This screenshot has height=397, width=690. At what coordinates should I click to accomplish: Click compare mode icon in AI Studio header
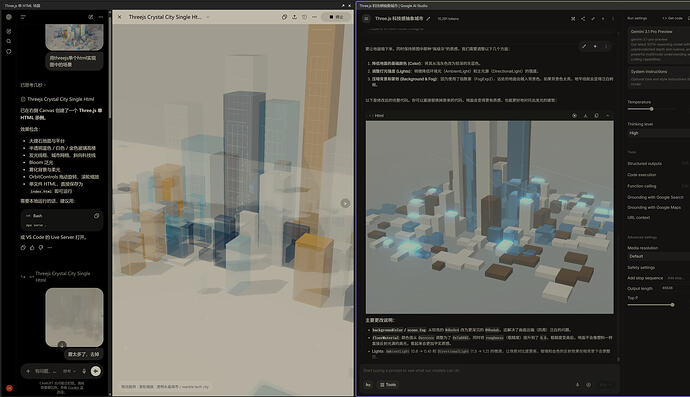click(x=573, y=18)
